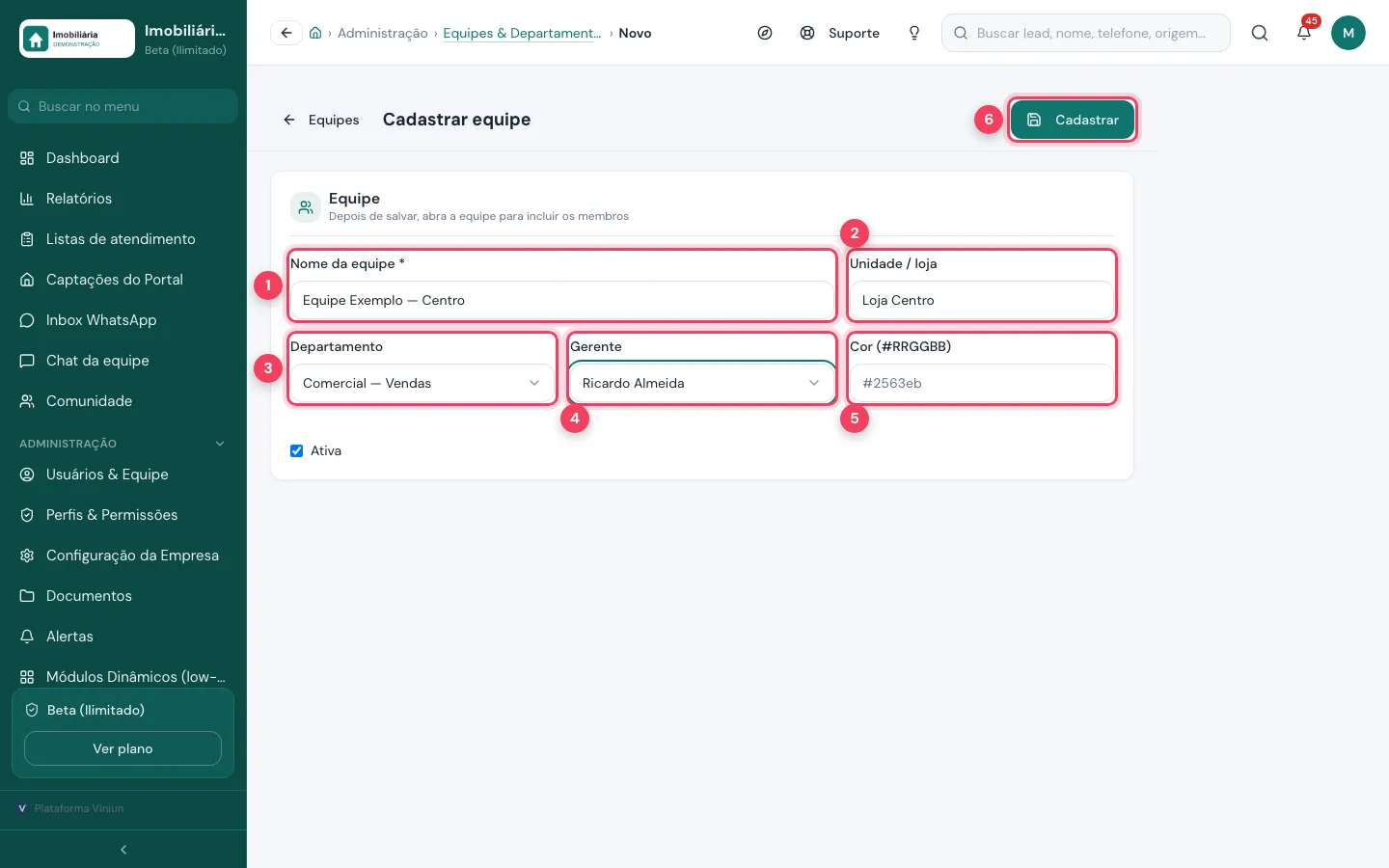
Task: Go to Dashboard in sidebar
Action: tap(123, 158)
